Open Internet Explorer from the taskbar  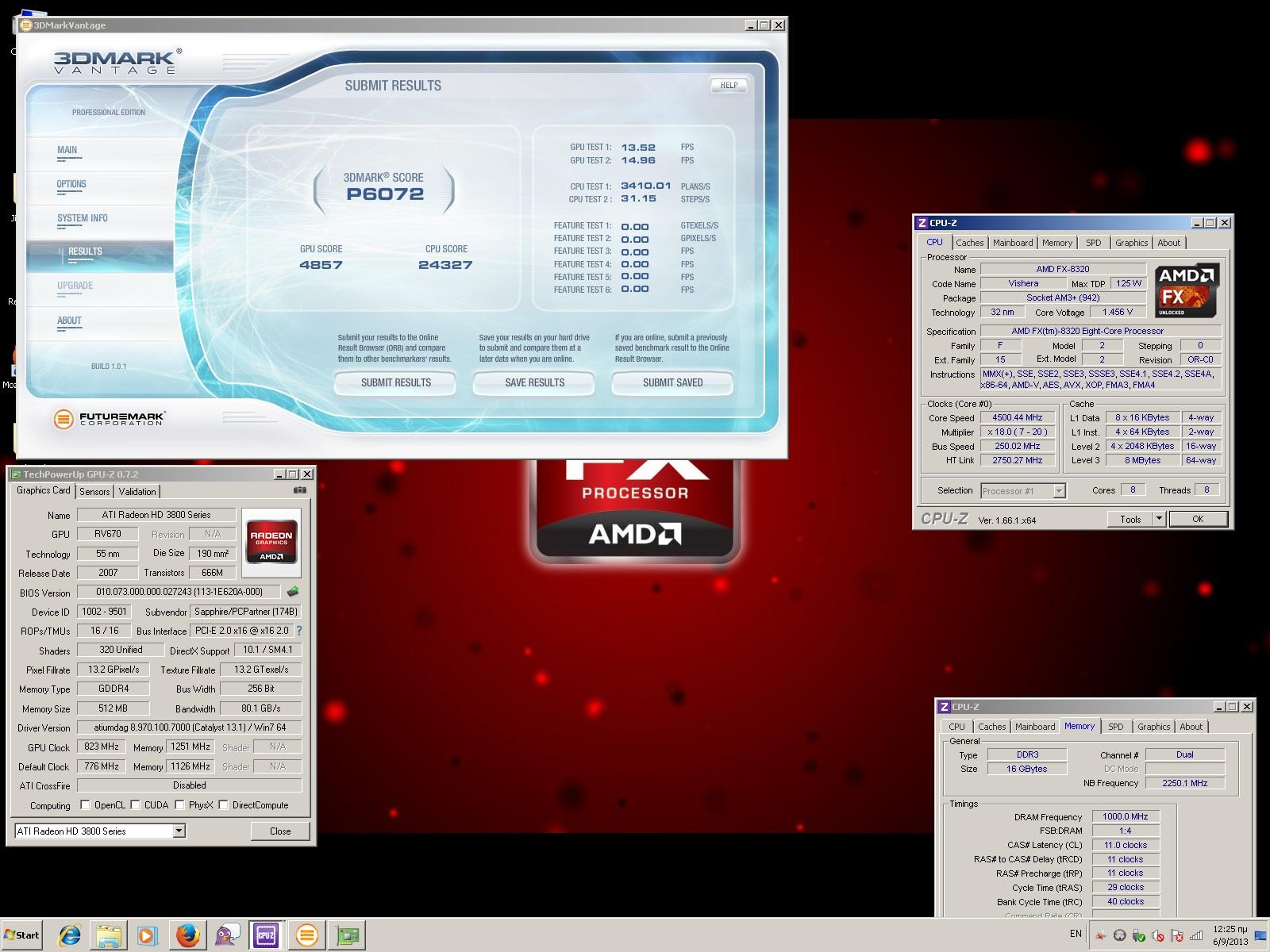pos(70,935)
